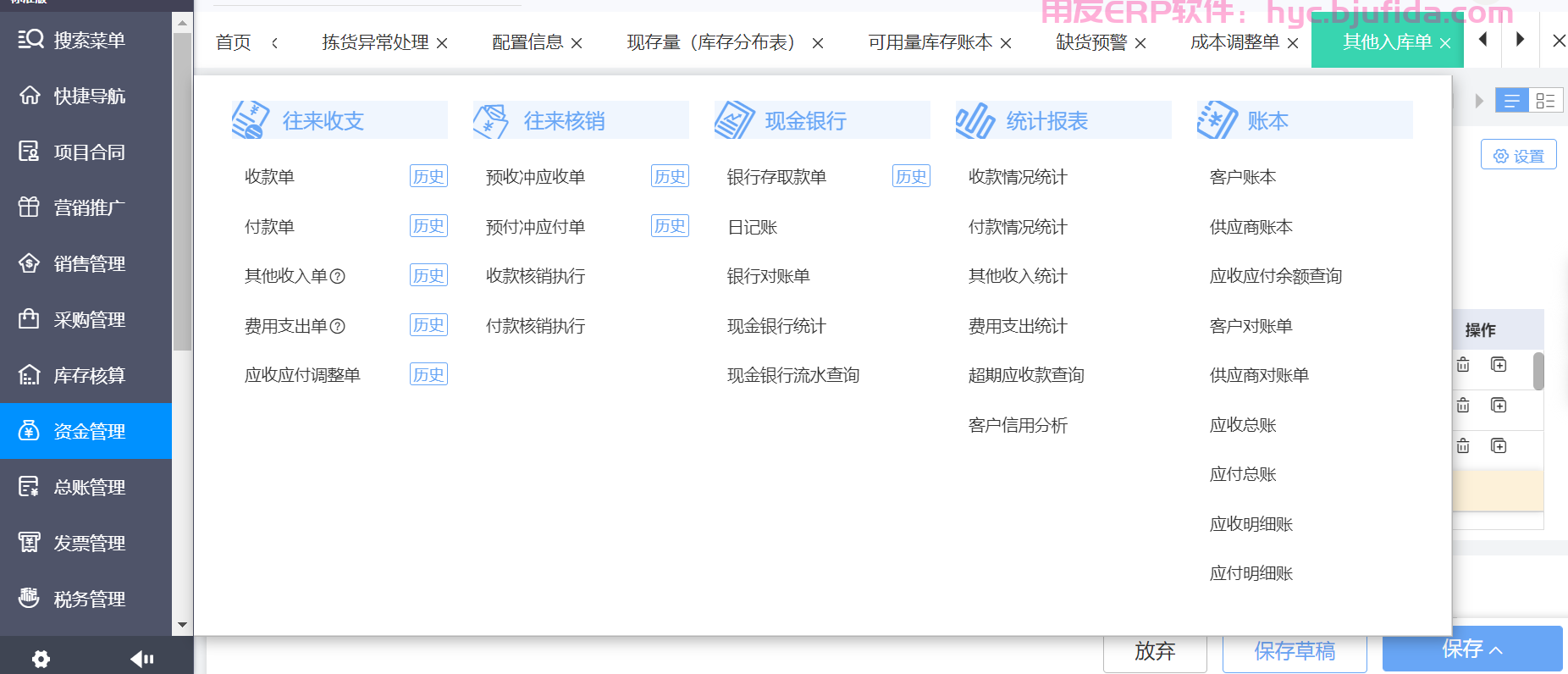Switch to the 配置信息 tab
This screenshot has height=674, width=1568.
(x=527, y=42)
